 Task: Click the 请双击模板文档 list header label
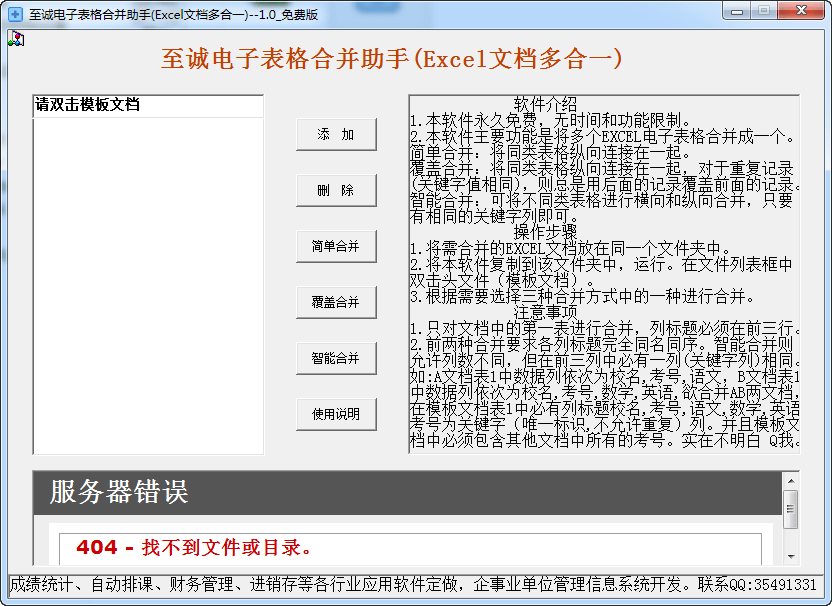tap(85, 104)
